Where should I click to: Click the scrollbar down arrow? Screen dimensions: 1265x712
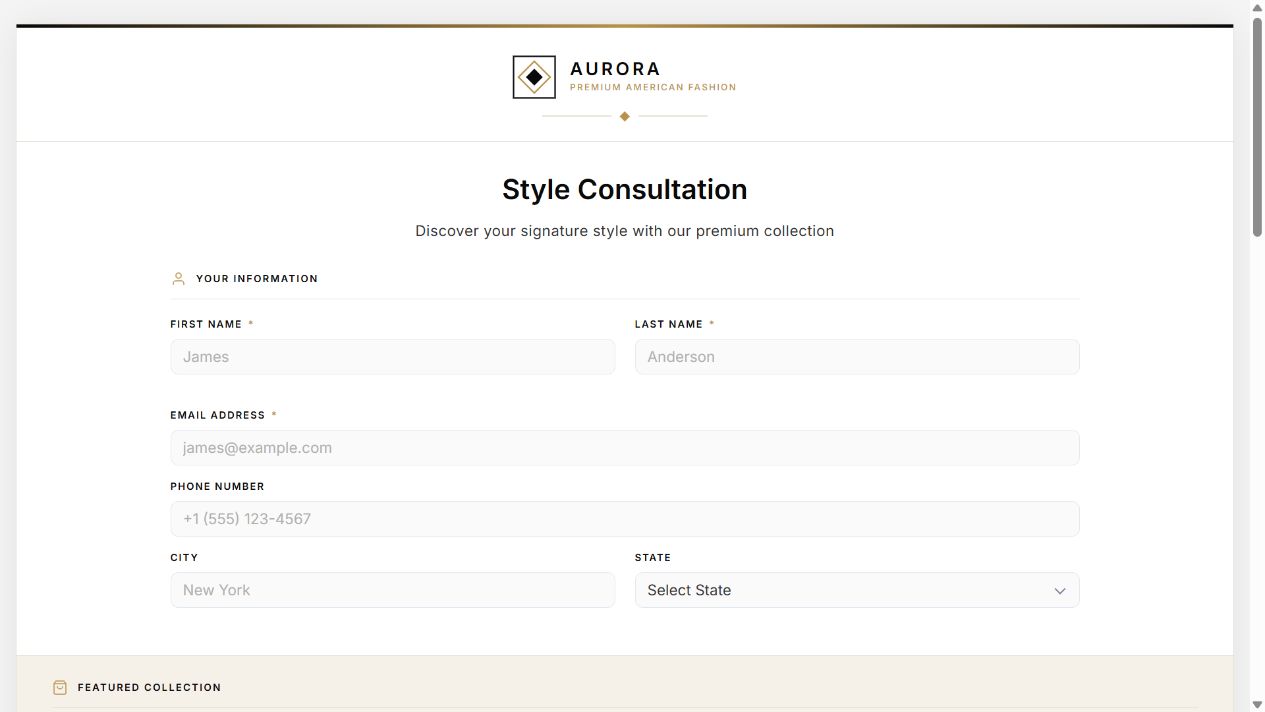tap(1257, 705)
